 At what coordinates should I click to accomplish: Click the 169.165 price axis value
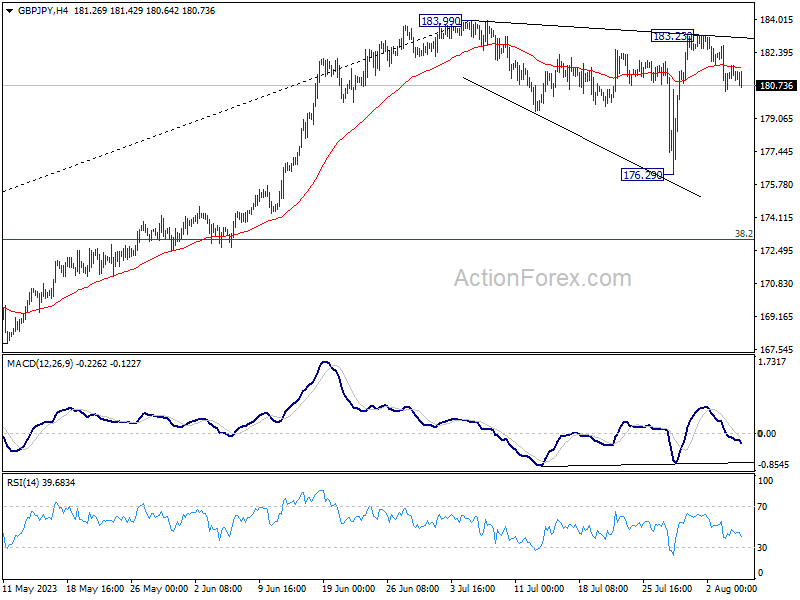point(777,317)
